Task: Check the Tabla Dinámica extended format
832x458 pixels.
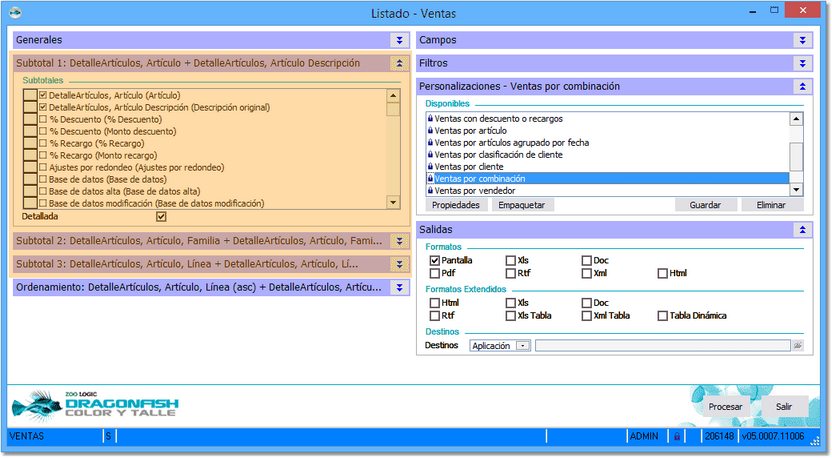Action: [663, 316]
